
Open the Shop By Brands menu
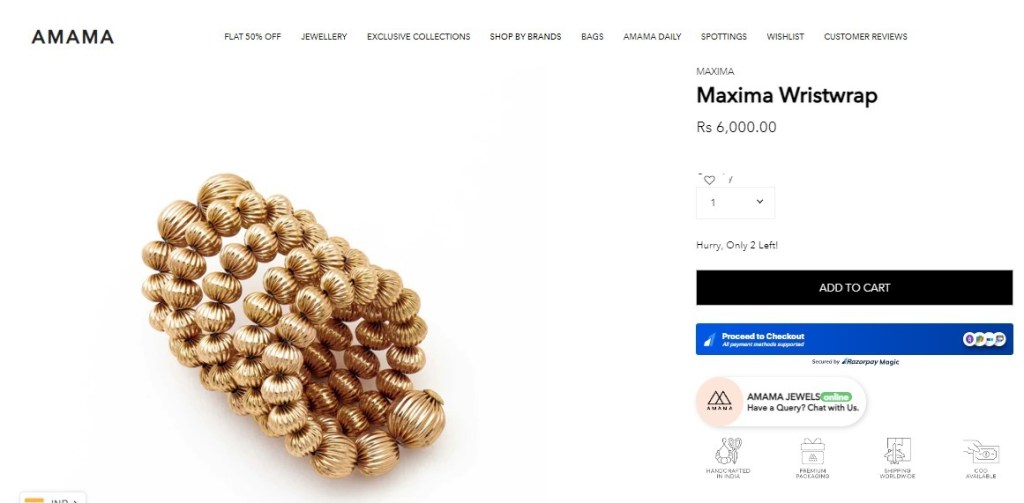tap(526, 37)
